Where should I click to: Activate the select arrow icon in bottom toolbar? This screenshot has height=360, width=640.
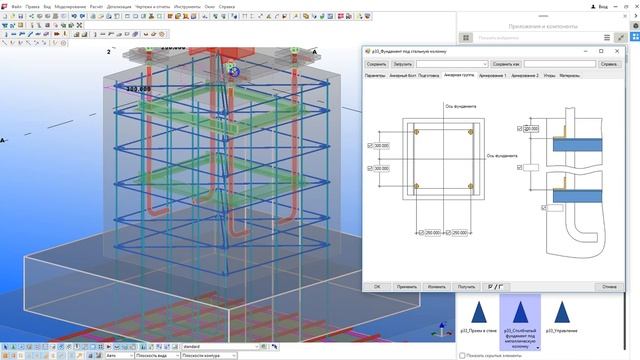(x=5, y=347)
